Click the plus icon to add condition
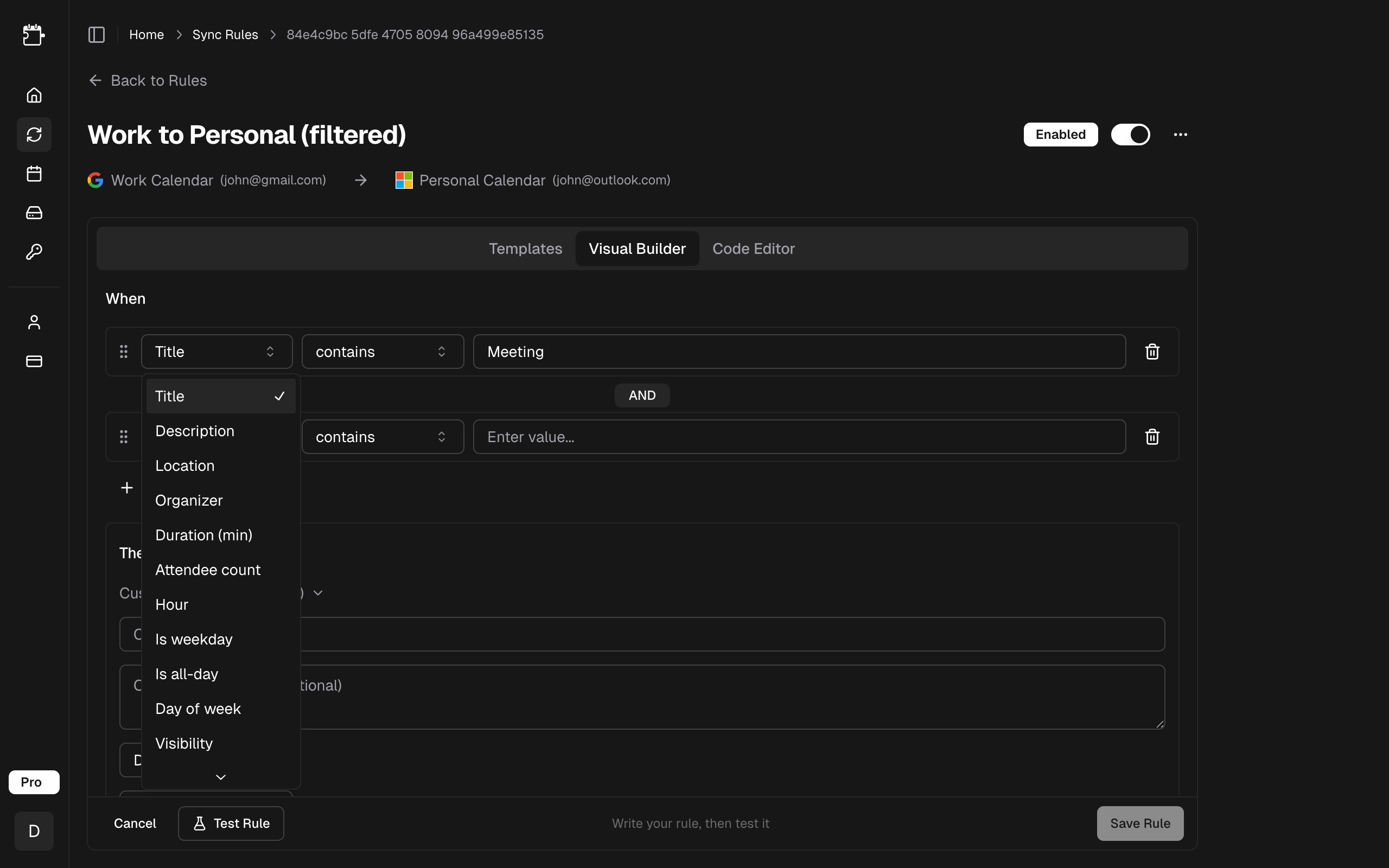 127,487
